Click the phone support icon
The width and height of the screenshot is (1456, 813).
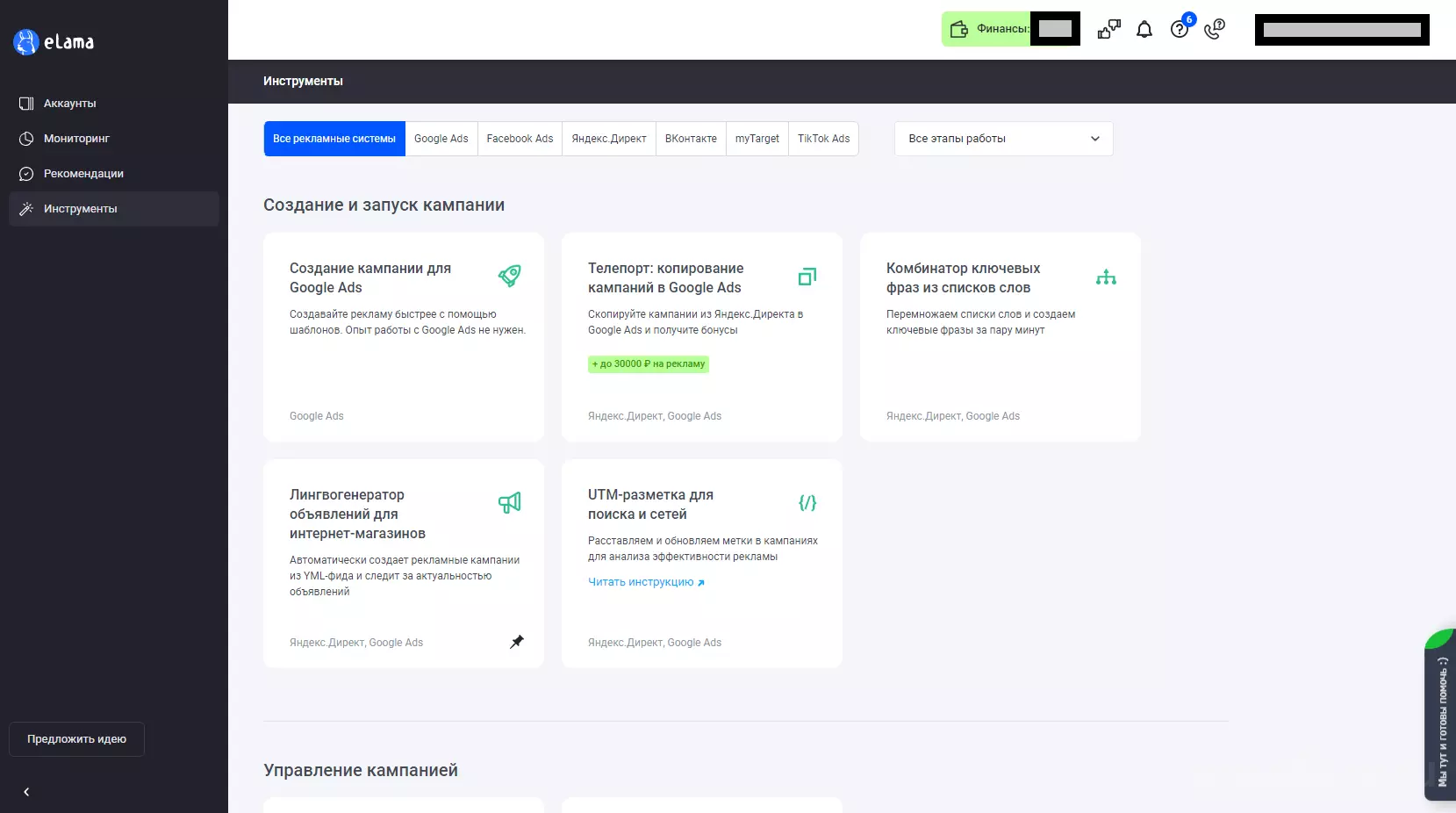(x=1215, y=29)
